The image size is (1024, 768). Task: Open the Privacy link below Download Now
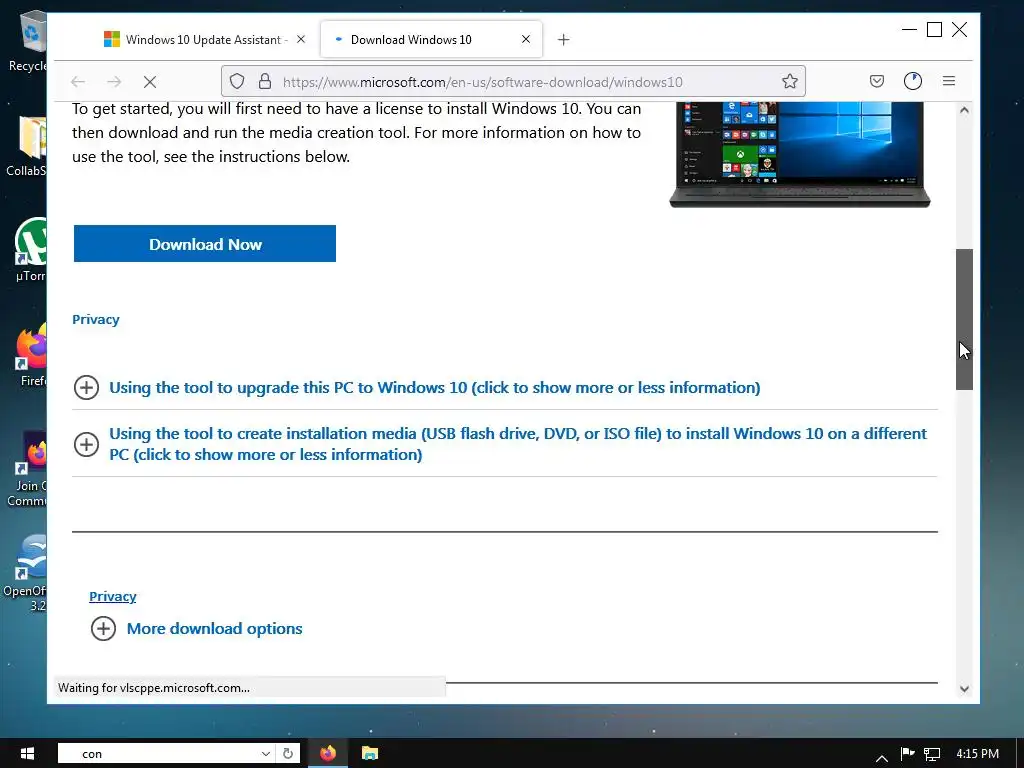pyautogui.click(x=96, y=319)
